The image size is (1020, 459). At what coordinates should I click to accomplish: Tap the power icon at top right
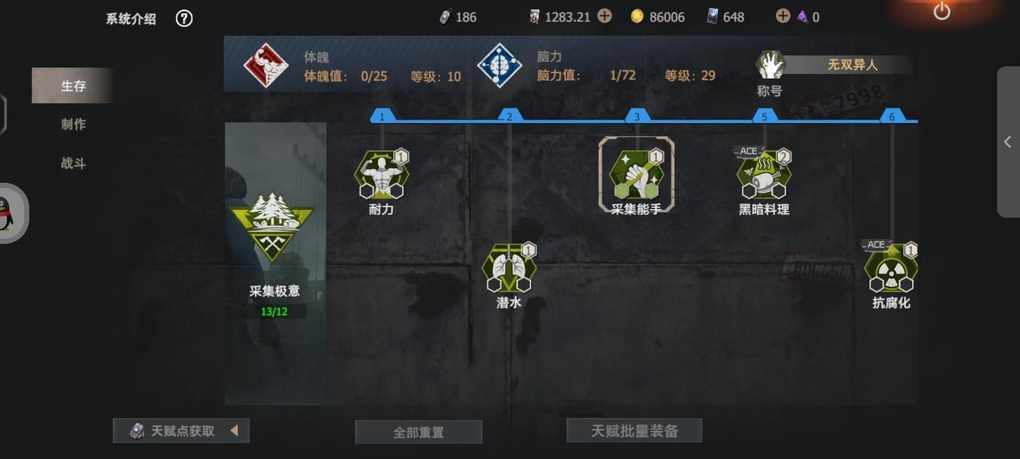[942, 11]
